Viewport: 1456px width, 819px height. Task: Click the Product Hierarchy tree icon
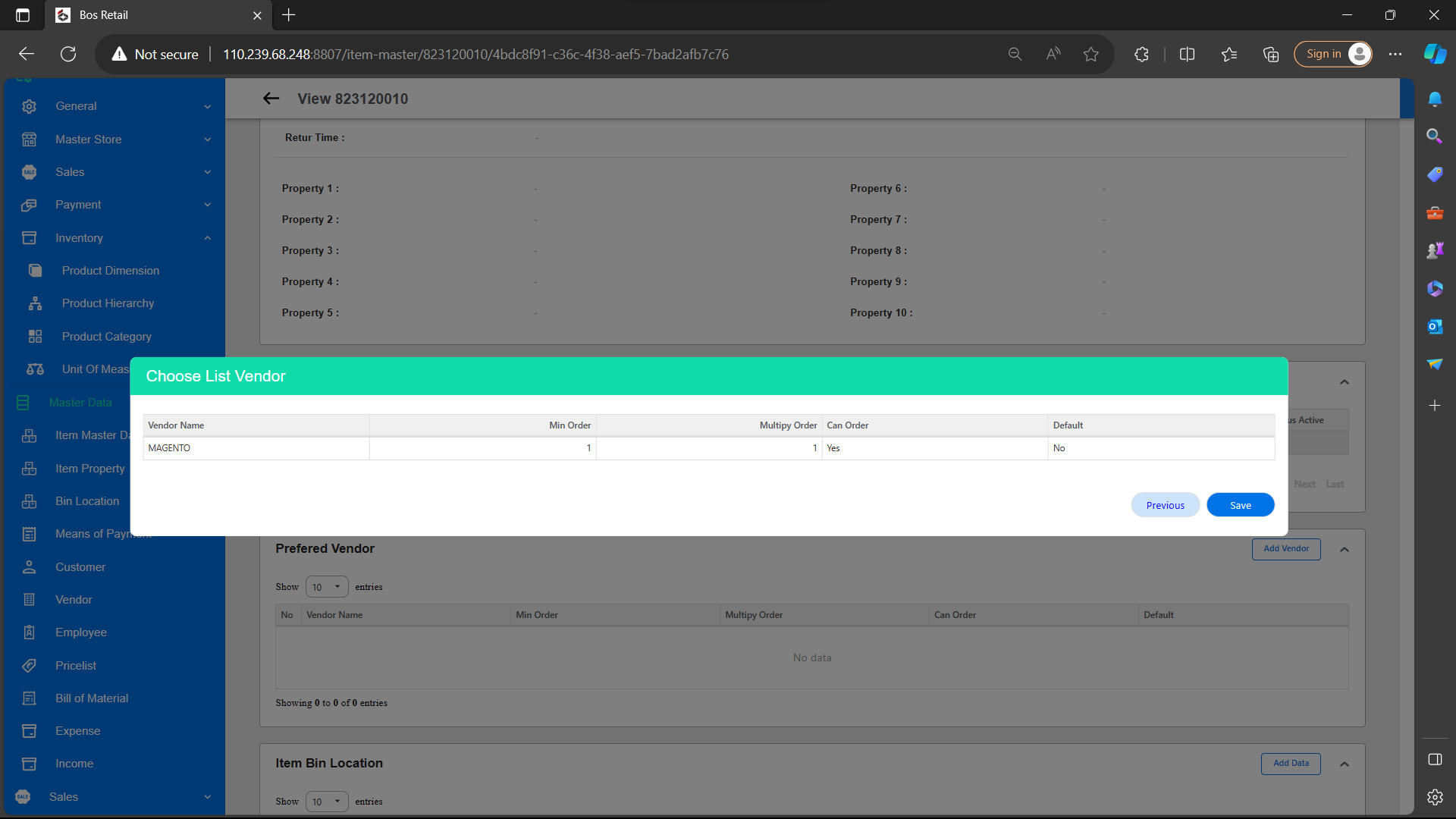coord(35,303)
